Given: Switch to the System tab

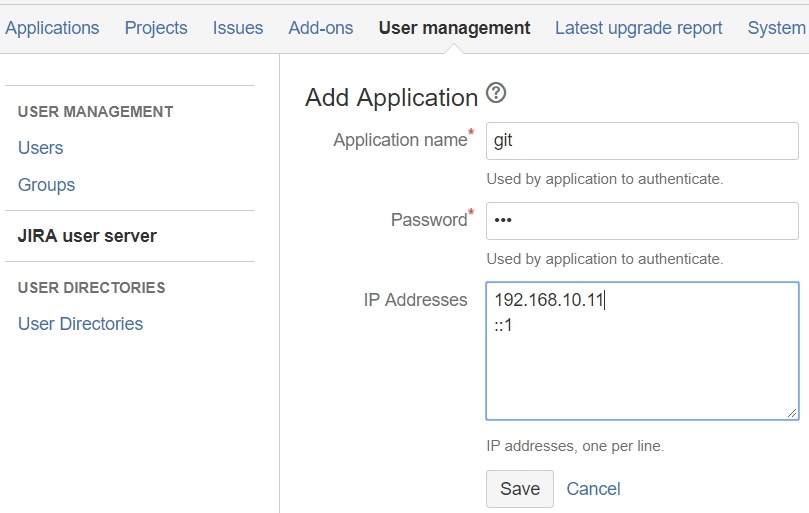Looking at the screenshot, I should click(776, 28).
